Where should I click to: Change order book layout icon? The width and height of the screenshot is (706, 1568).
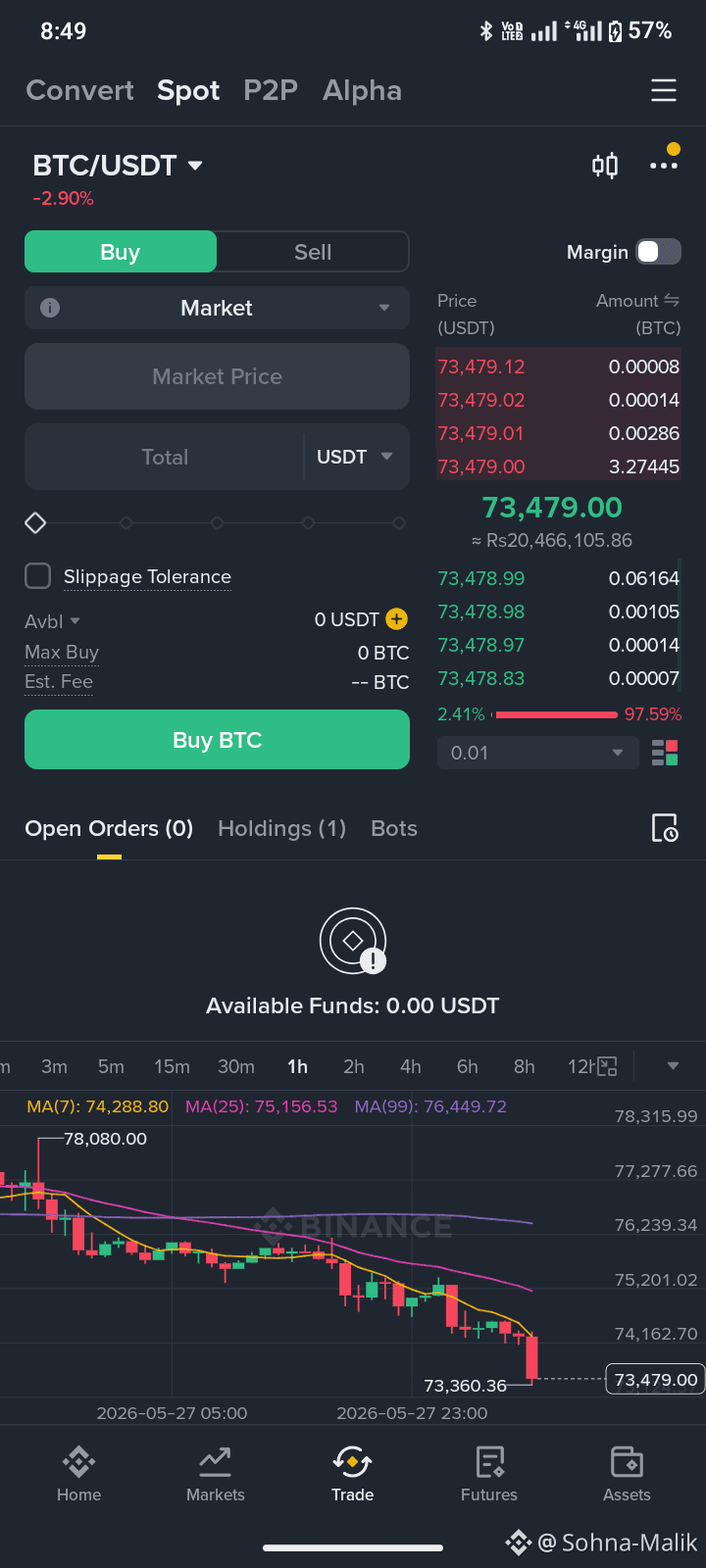coord(665,753)
